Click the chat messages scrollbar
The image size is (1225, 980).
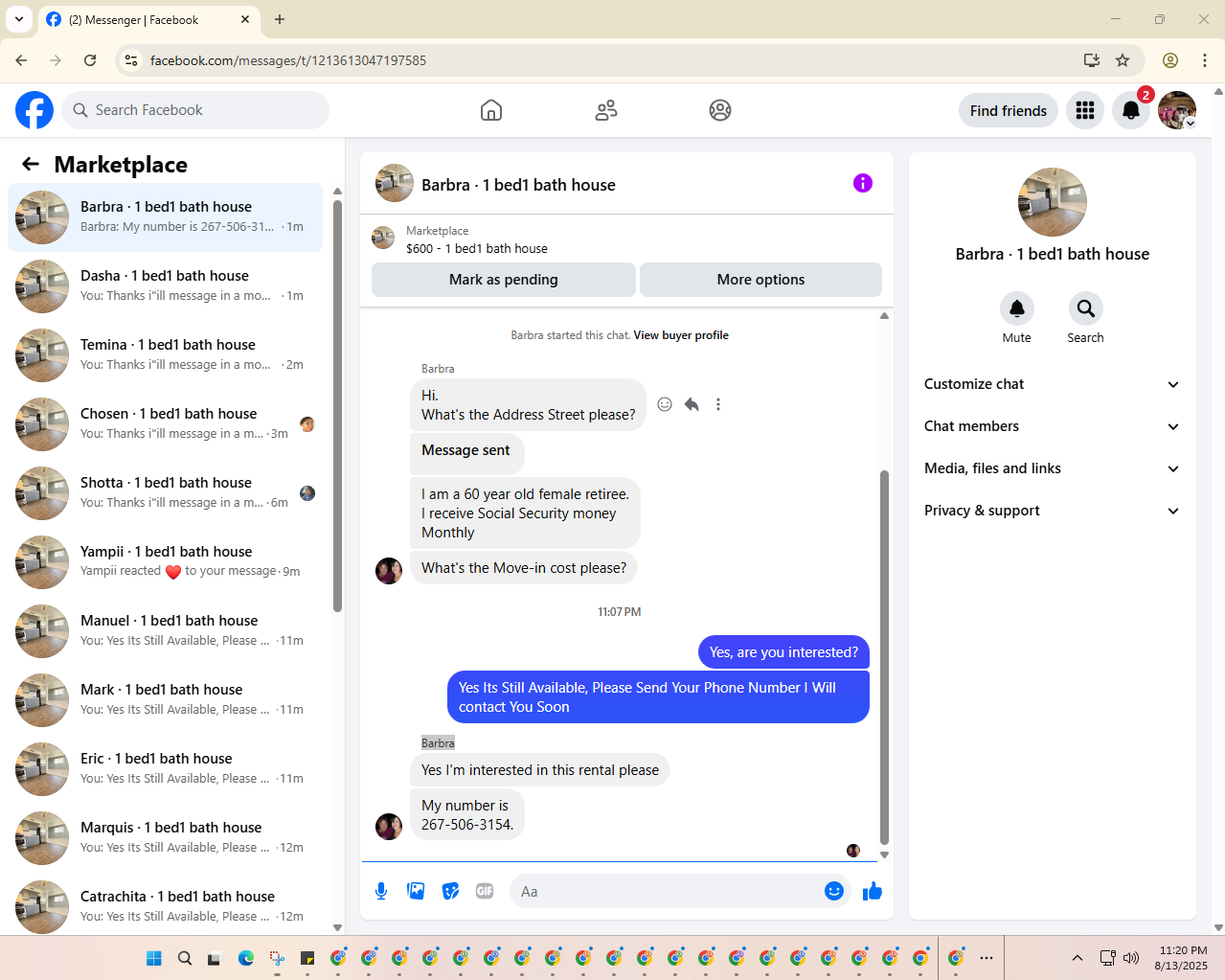884,657
